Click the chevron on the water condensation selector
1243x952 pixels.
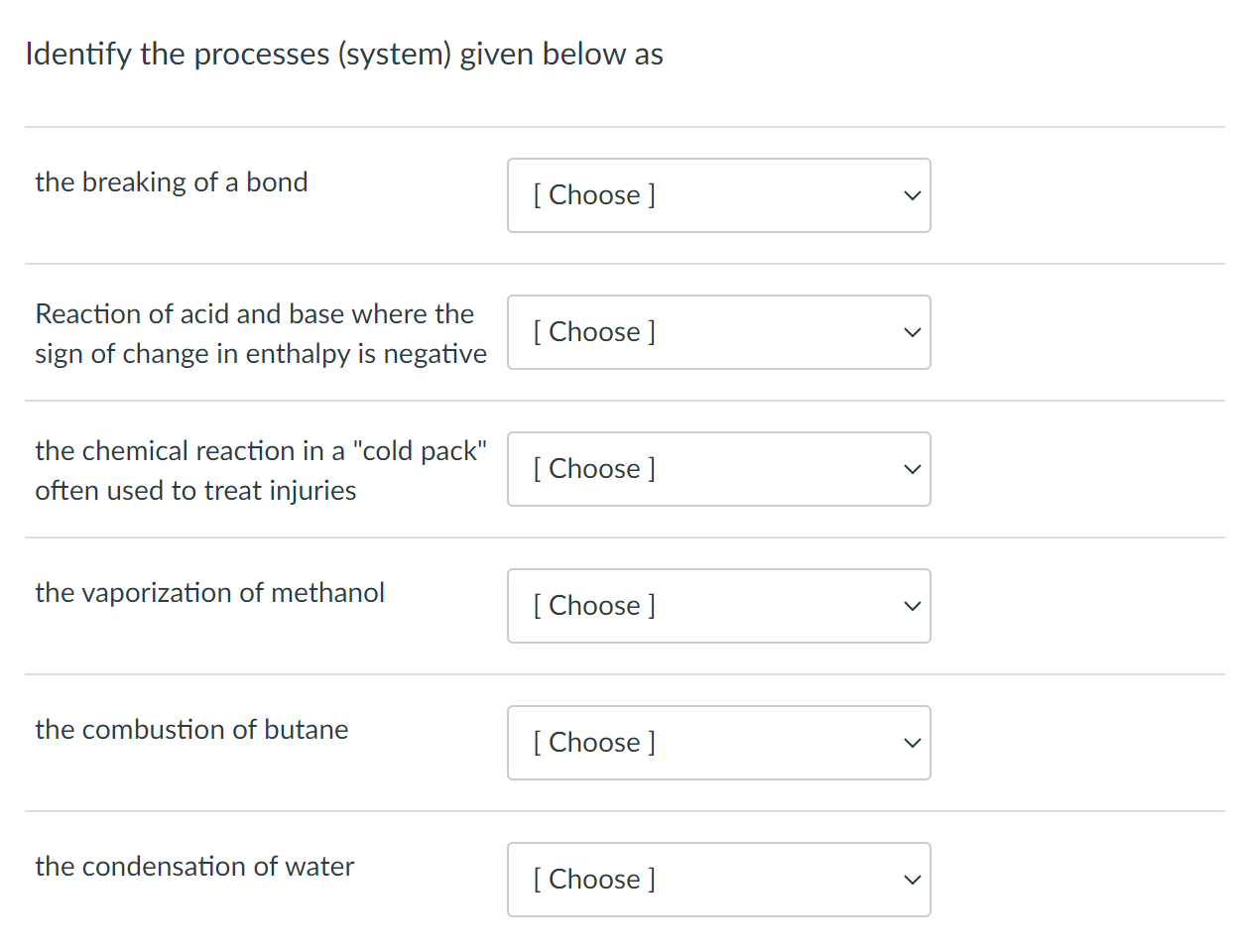pos(911,880)
